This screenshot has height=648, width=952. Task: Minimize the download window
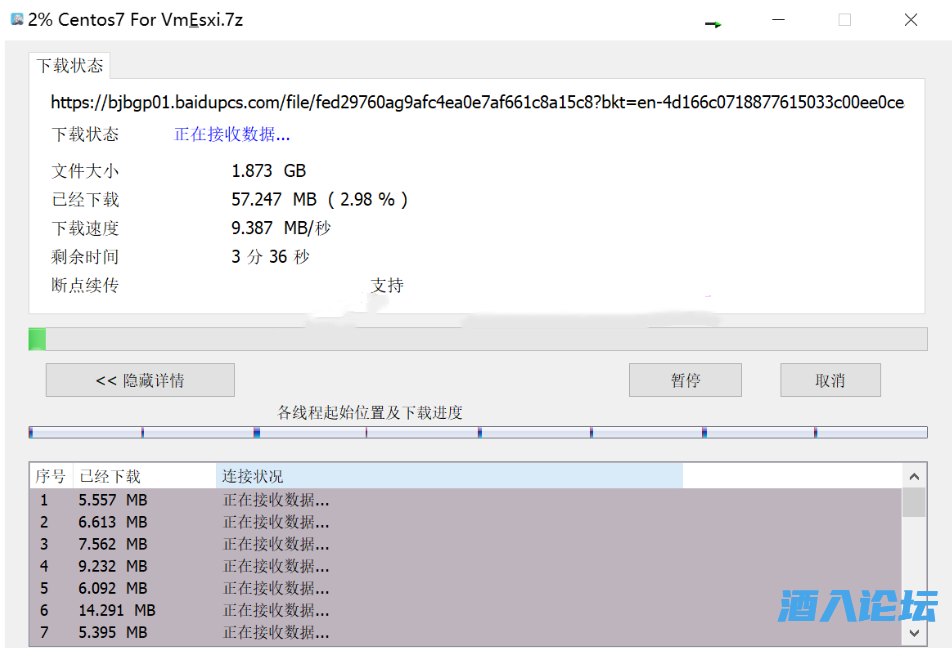point(778,20)
